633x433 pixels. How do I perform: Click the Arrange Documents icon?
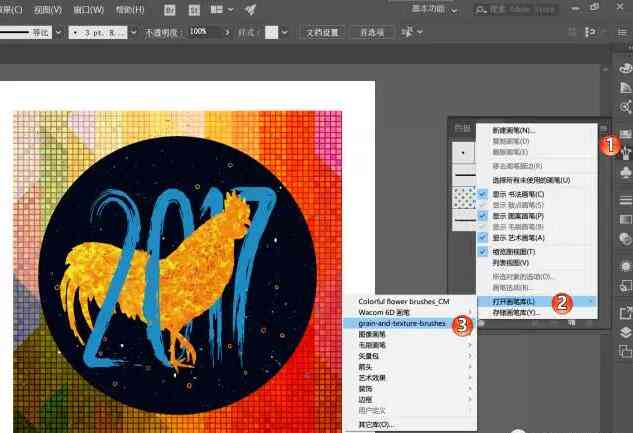coord(217,10)
